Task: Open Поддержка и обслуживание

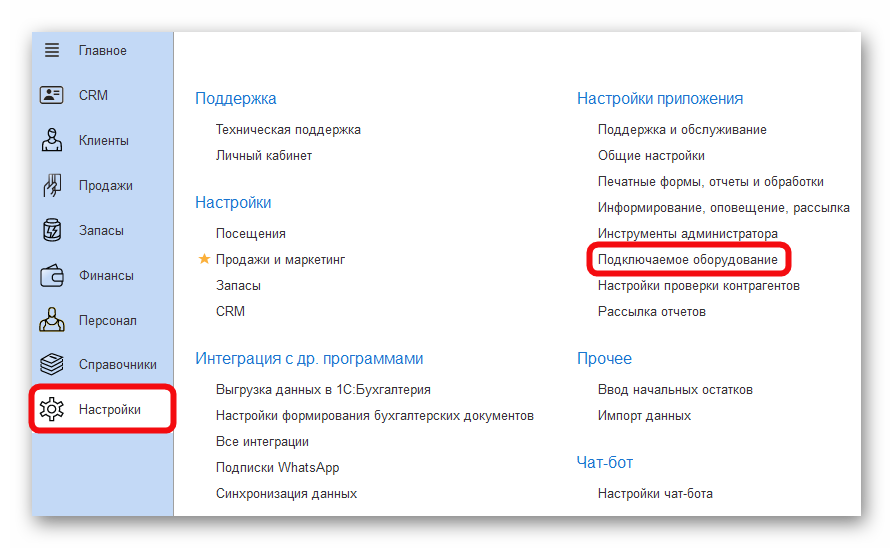Action: [x=682, y=130]
